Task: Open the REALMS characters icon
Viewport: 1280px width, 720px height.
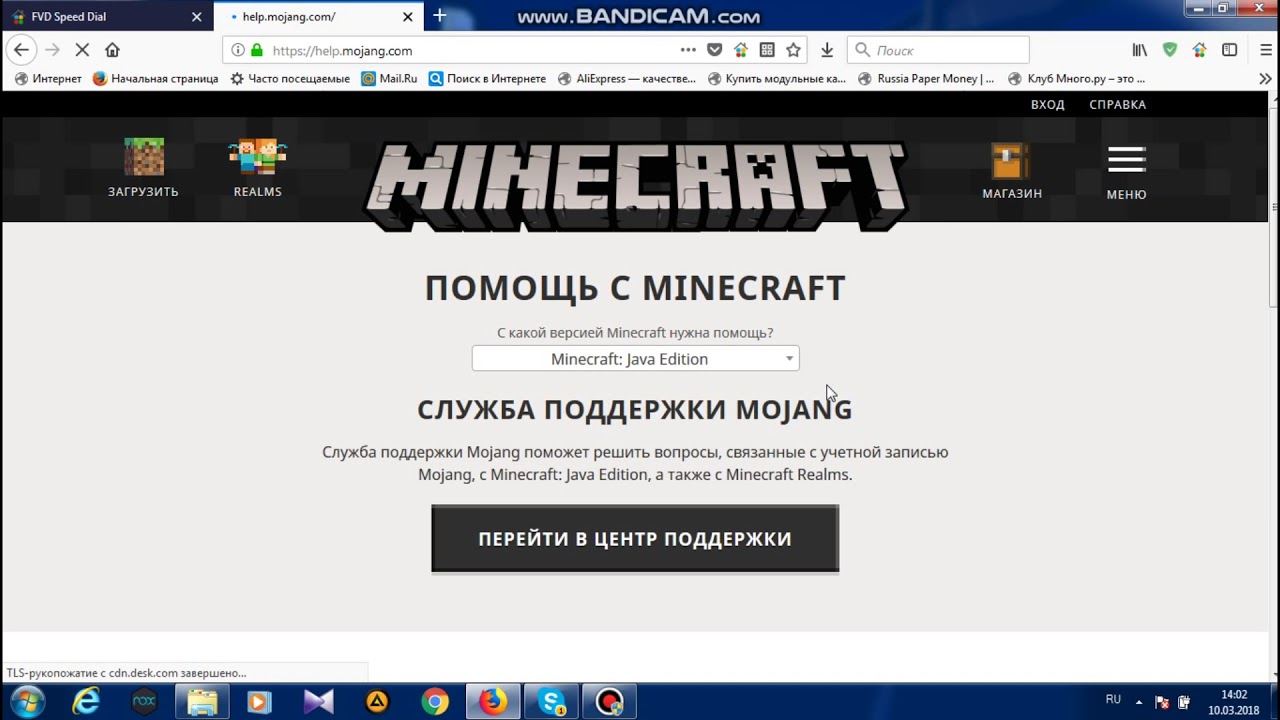Action: (x=257, y=158)
